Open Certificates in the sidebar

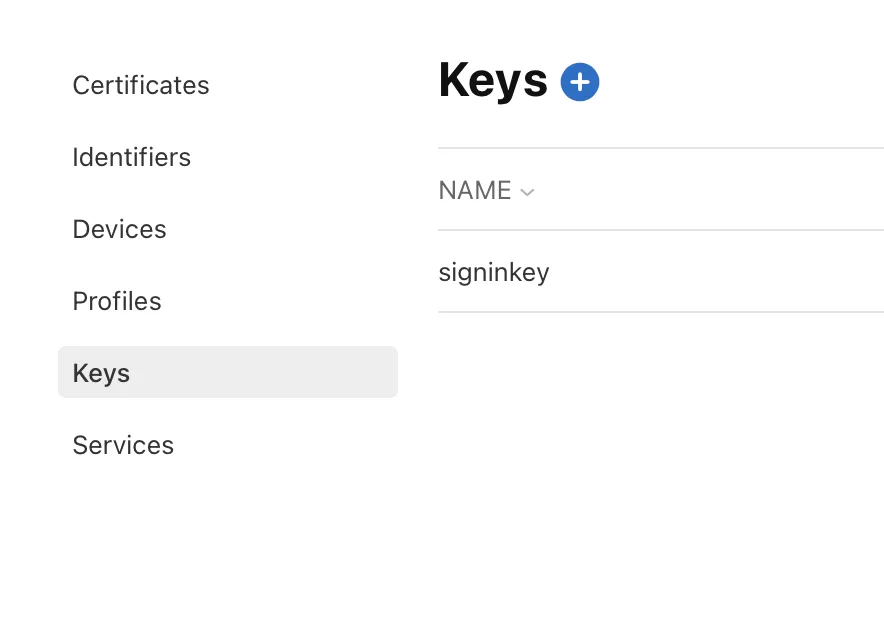(141, 86)
